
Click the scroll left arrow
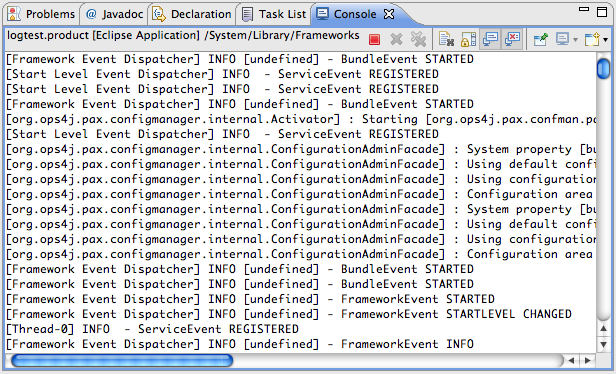[571, 360]
